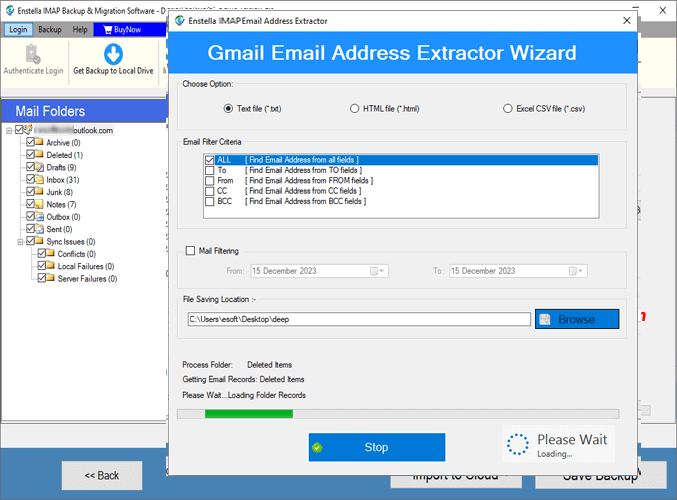Click the 'Please Wait...Loading Folder Records' text
Viewport: 677px width, 500px height.
click(x=244, y=395)
